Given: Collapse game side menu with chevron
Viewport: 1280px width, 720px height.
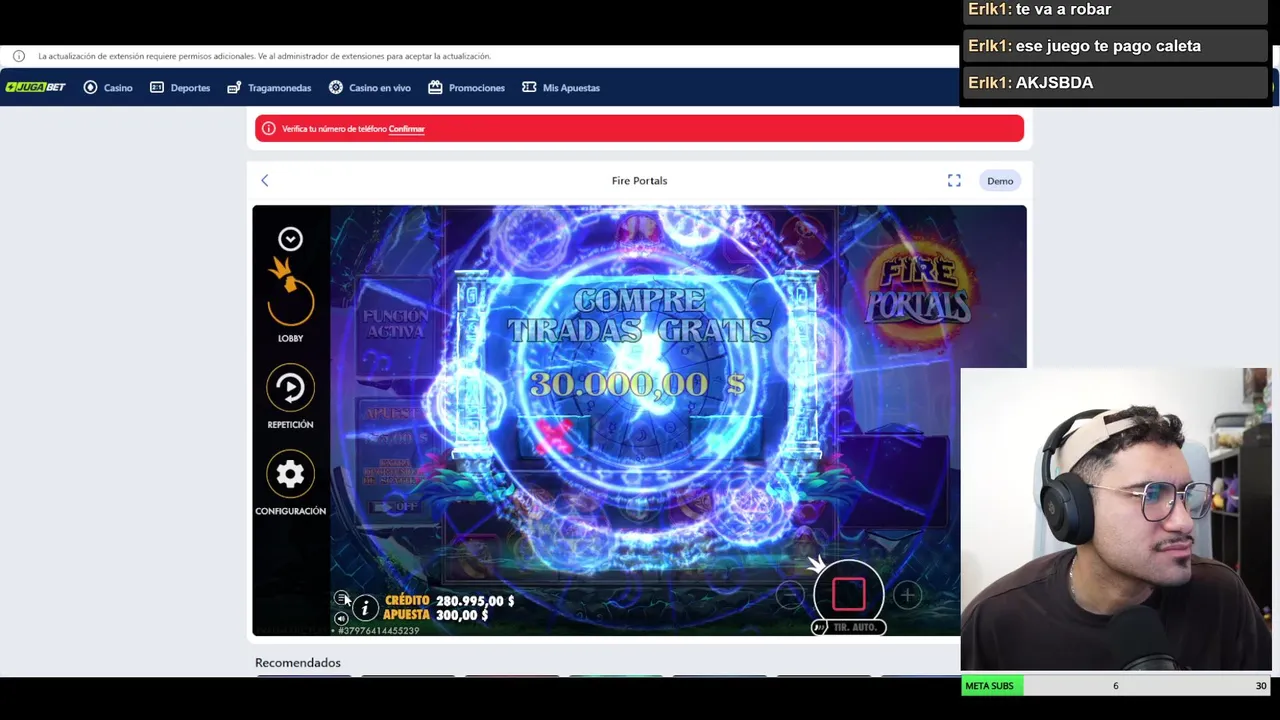Looking at the screenshot, I should pyautogui.click(x=290, y=239).
